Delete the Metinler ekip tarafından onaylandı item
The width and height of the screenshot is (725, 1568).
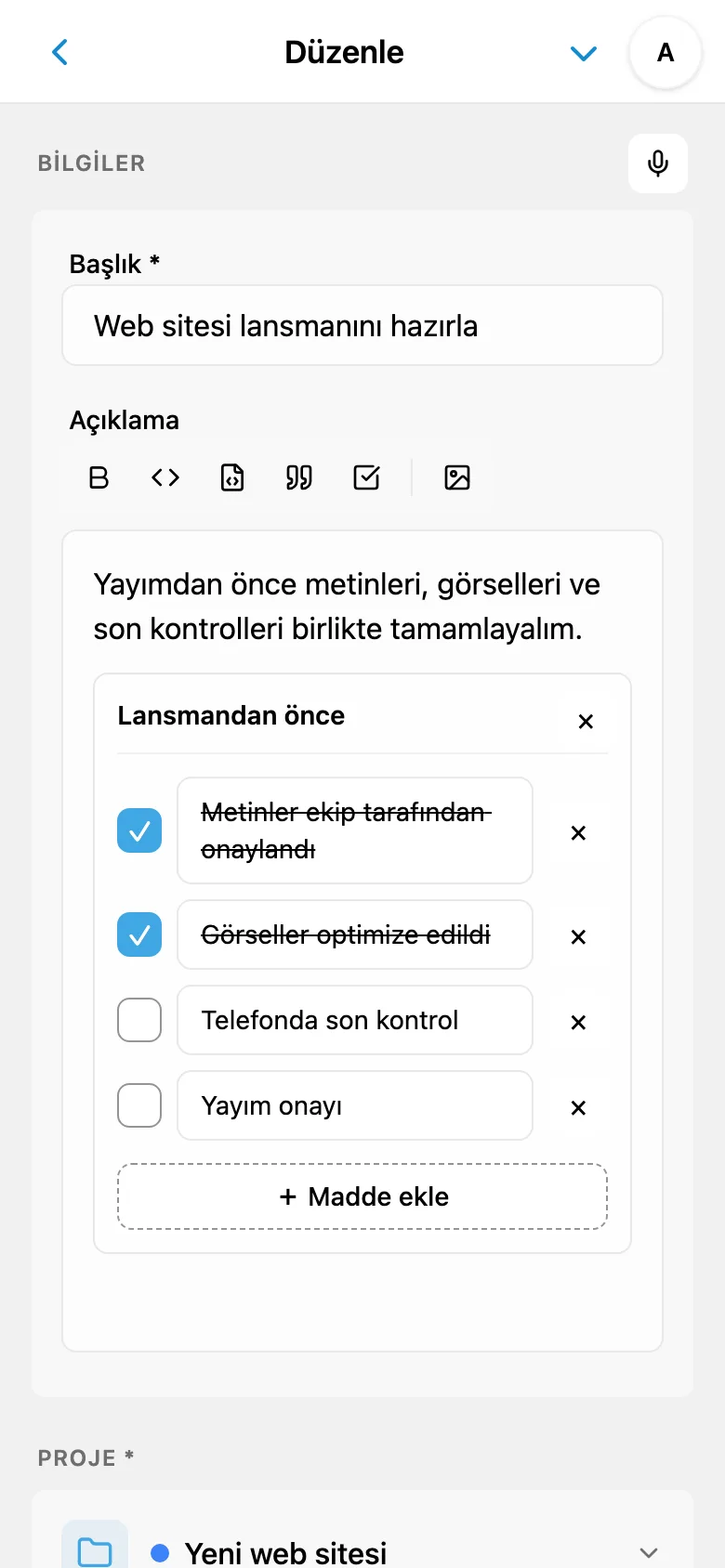pyautogui.click(x=578, y=833)
